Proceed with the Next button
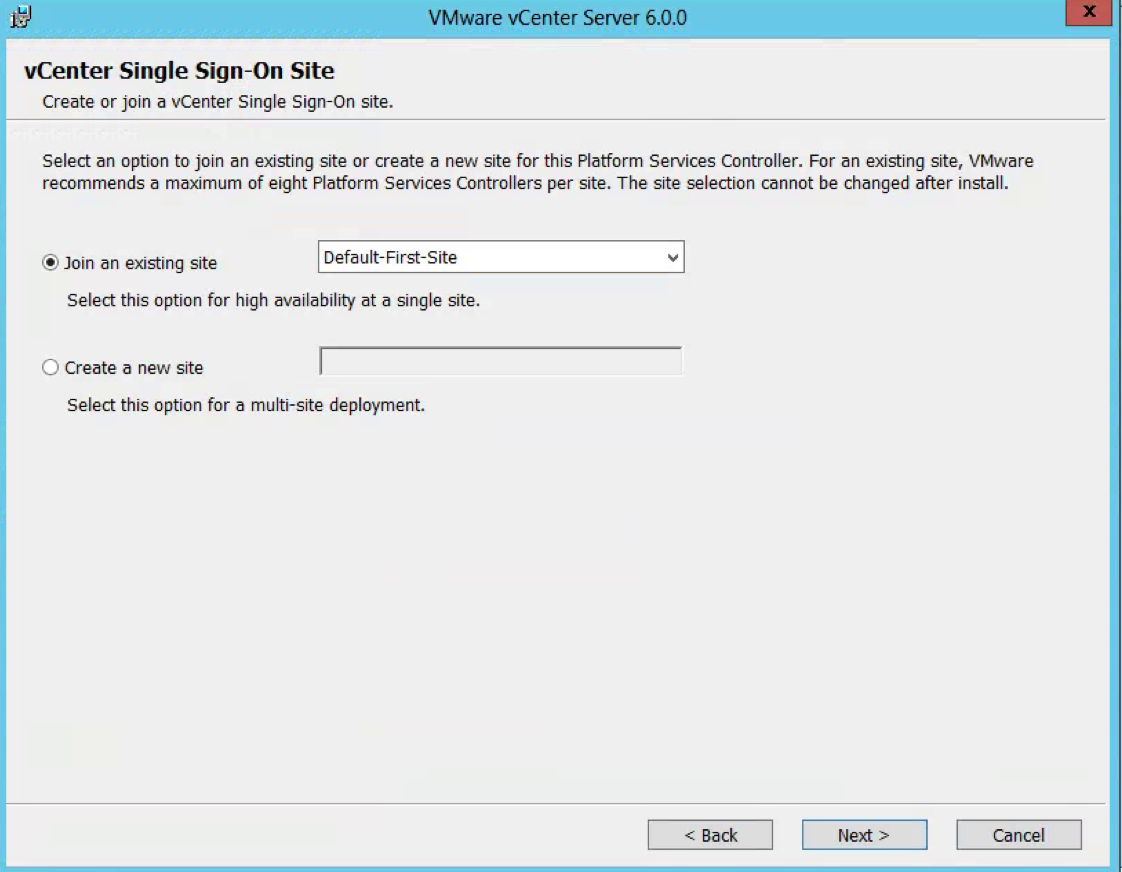 [x=864, y=835]
